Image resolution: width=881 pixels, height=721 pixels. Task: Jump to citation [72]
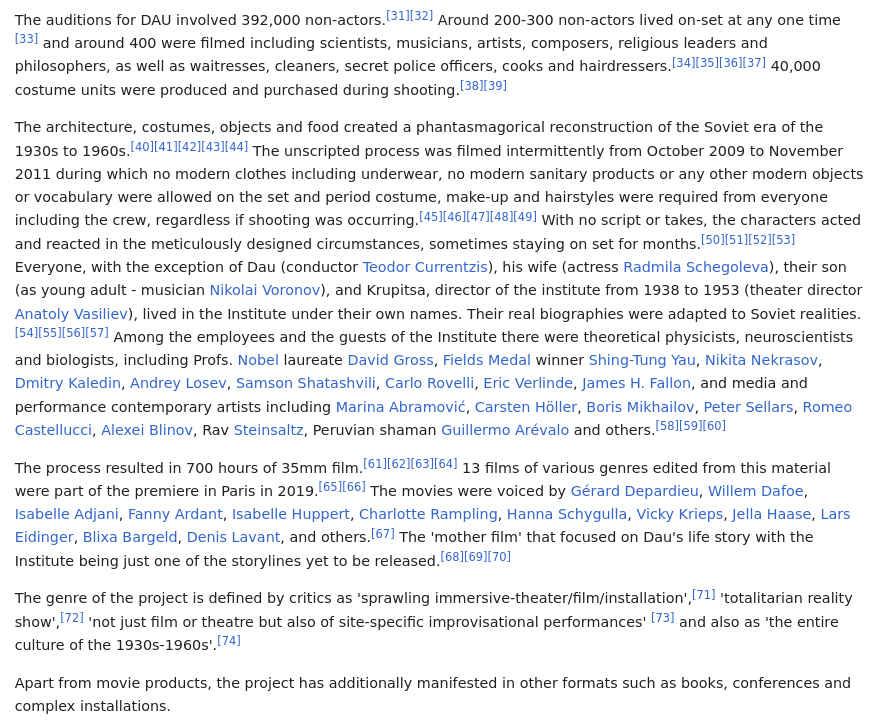(72, 617)
